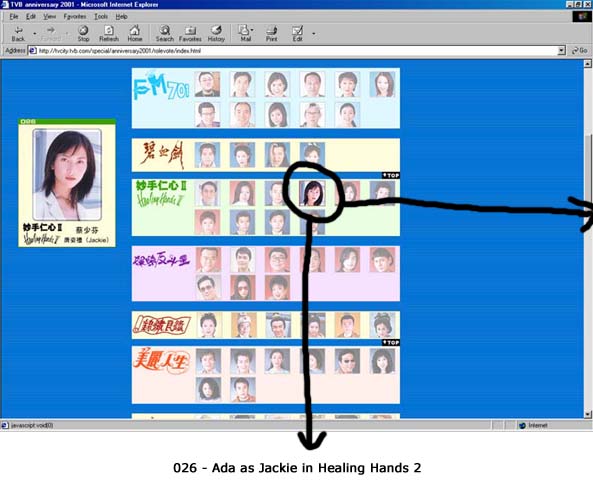
Task: Select sunglasses woman portrait in purple show row
Action: [242, 287]
